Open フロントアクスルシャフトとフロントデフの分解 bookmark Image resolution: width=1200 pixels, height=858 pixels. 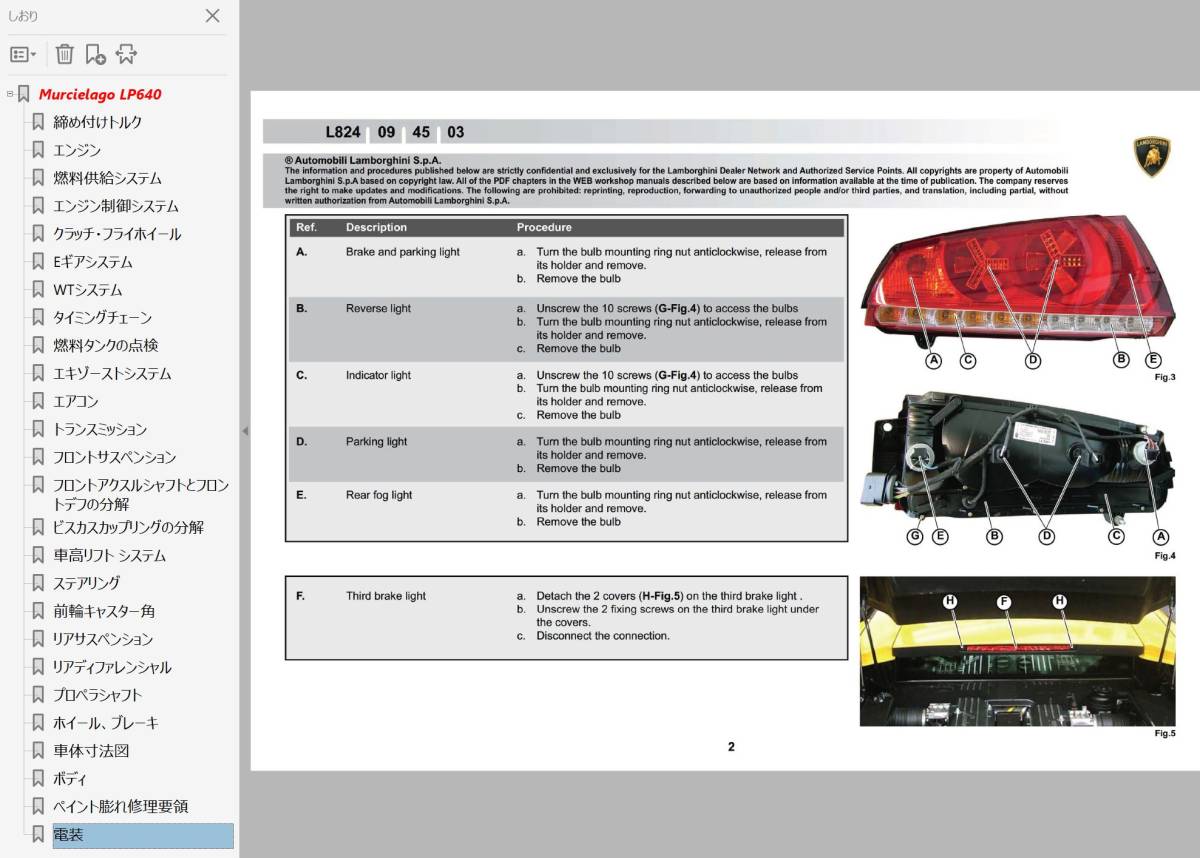coord(141,494)
